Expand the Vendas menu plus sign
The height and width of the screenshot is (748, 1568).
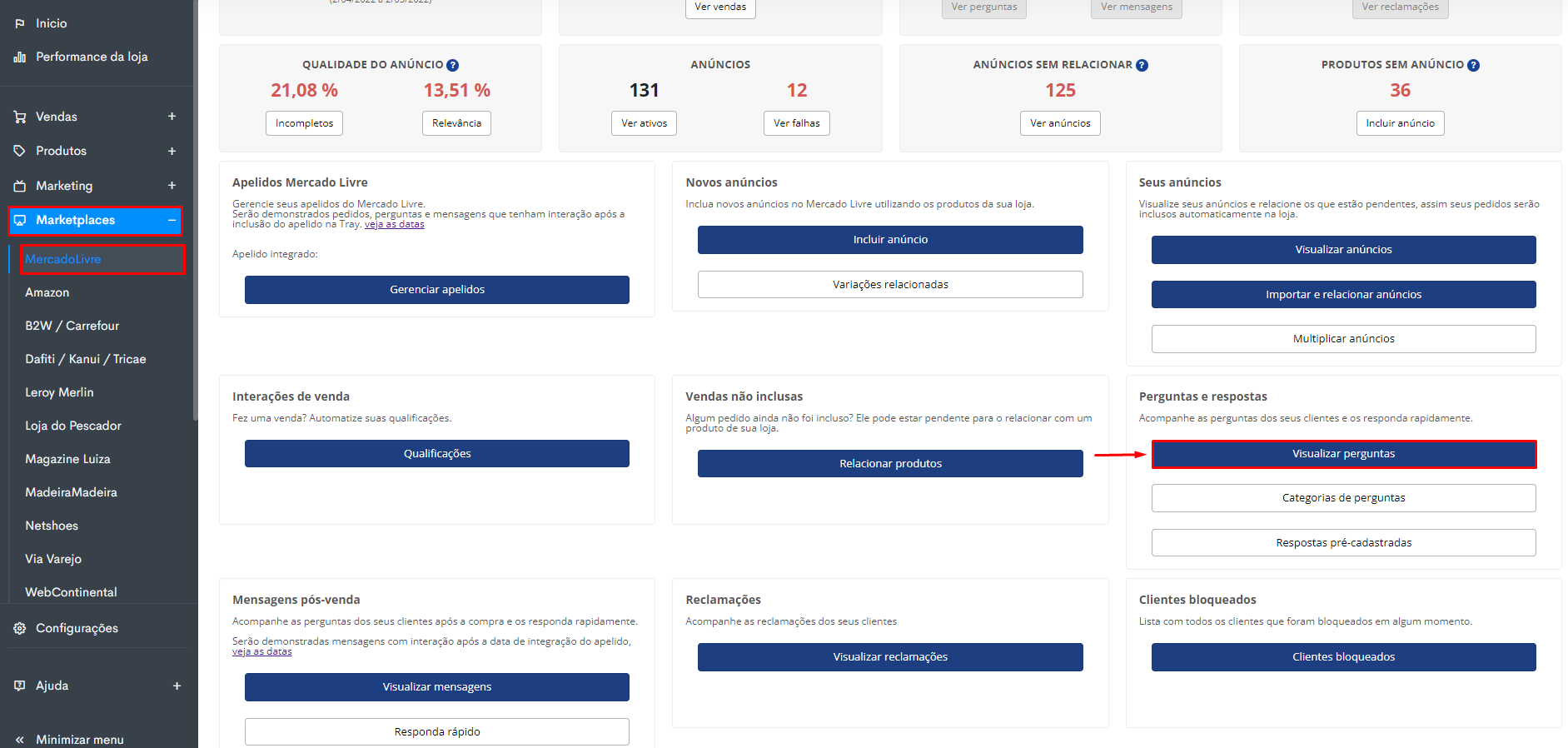click(172, 117)
